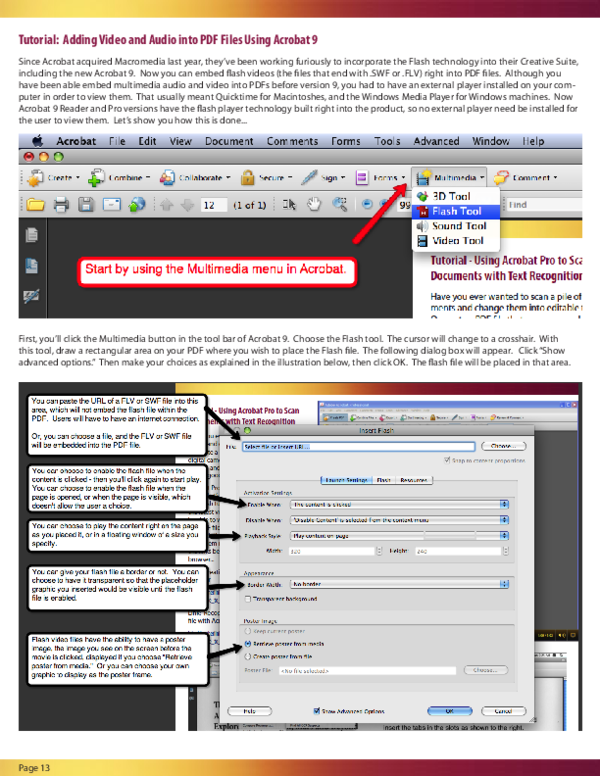Click the Multimedia toolbar icon

point(423,178)
